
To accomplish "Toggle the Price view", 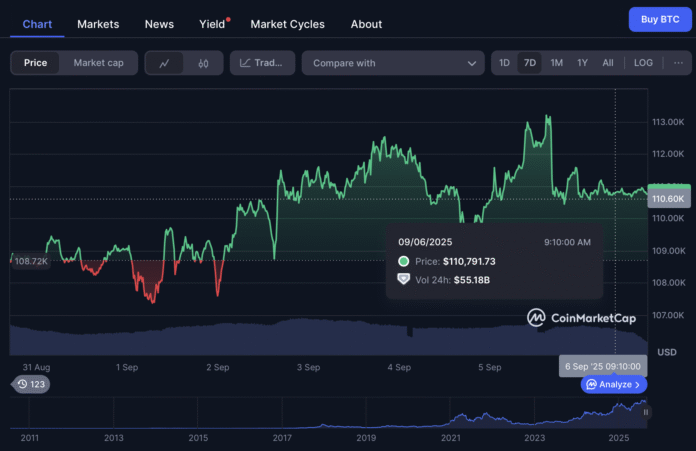I will point(36,63).
